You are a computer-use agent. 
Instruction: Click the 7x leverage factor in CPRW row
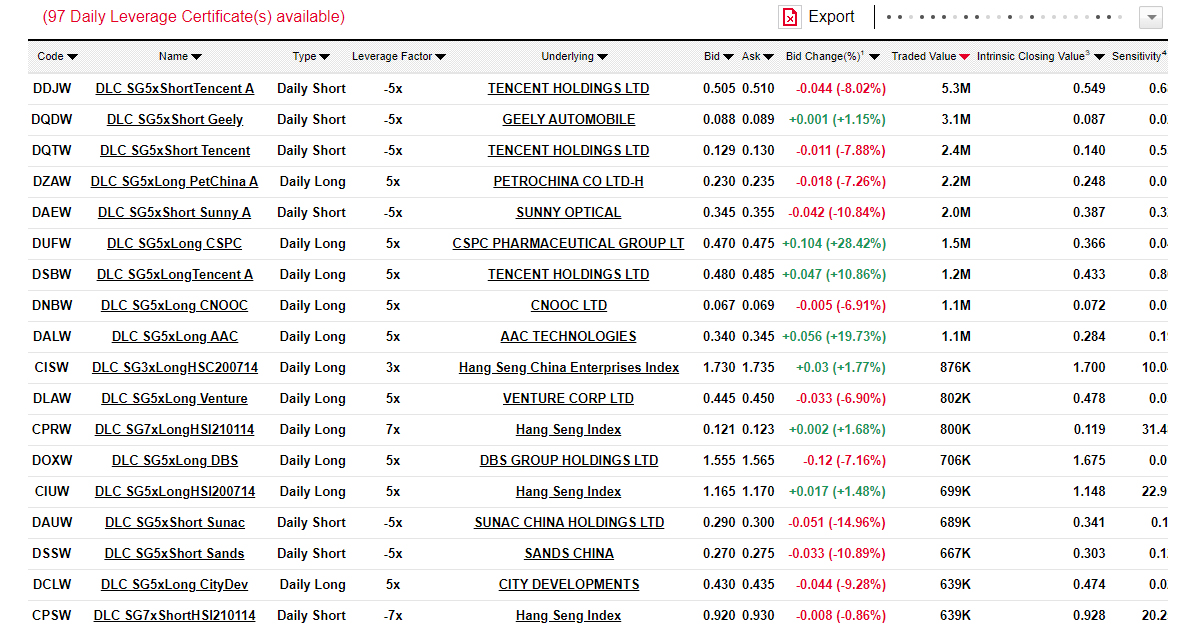pyautogui.click(x=393, y=430)
